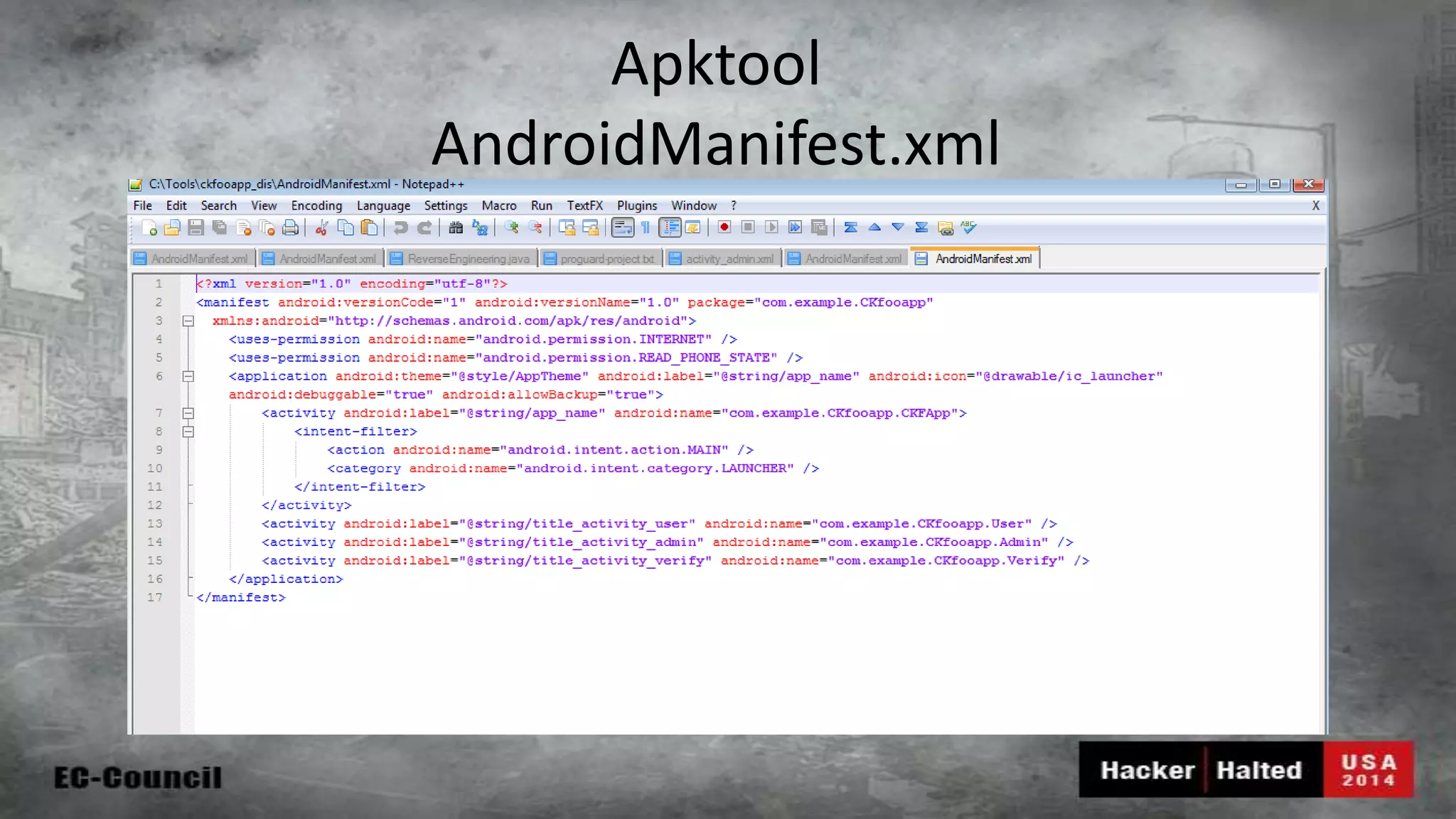
Task: Click the Redo arrow icon
Action: 424,227
